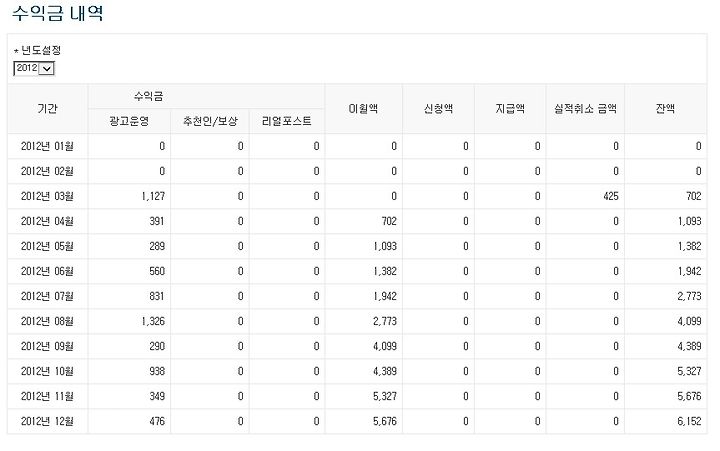Viewport: 720px width, 451px height.
Task: Click the 2012년 09월 row label
Action: pyautogui.click(x=47, y=346)
